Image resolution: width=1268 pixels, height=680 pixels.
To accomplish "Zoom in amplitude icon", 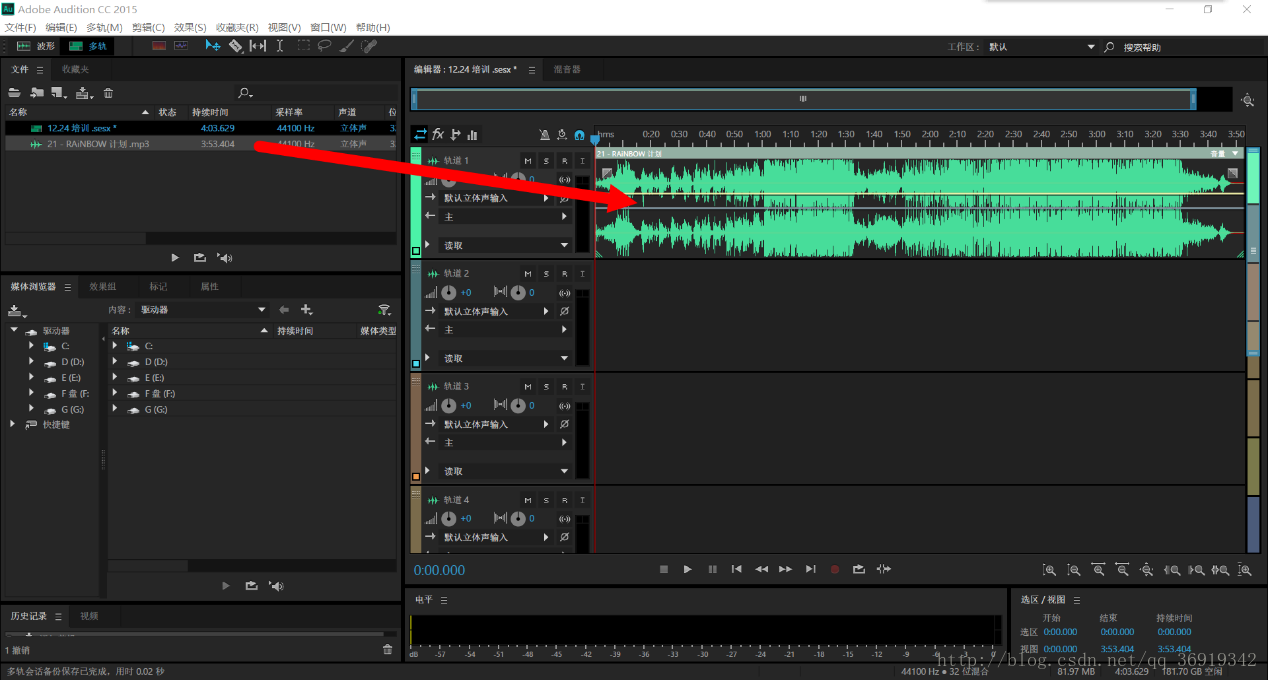I will point(1050,570).
